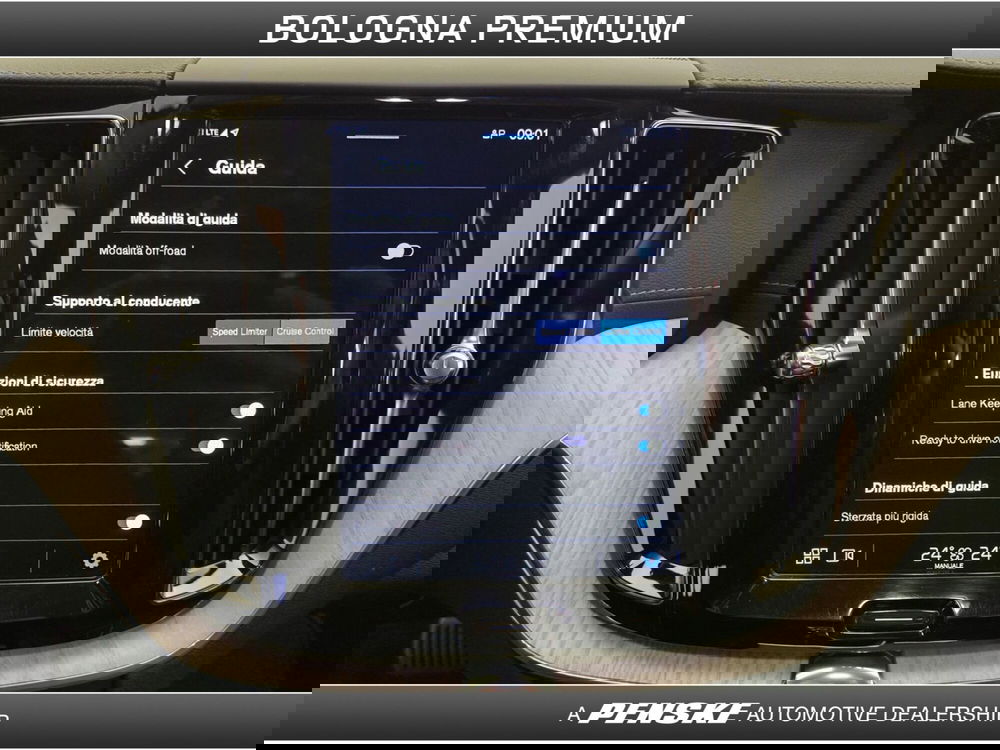Tap the Limite velocità label
Screen dimensions: 1000x750
(x=57, y=332)
